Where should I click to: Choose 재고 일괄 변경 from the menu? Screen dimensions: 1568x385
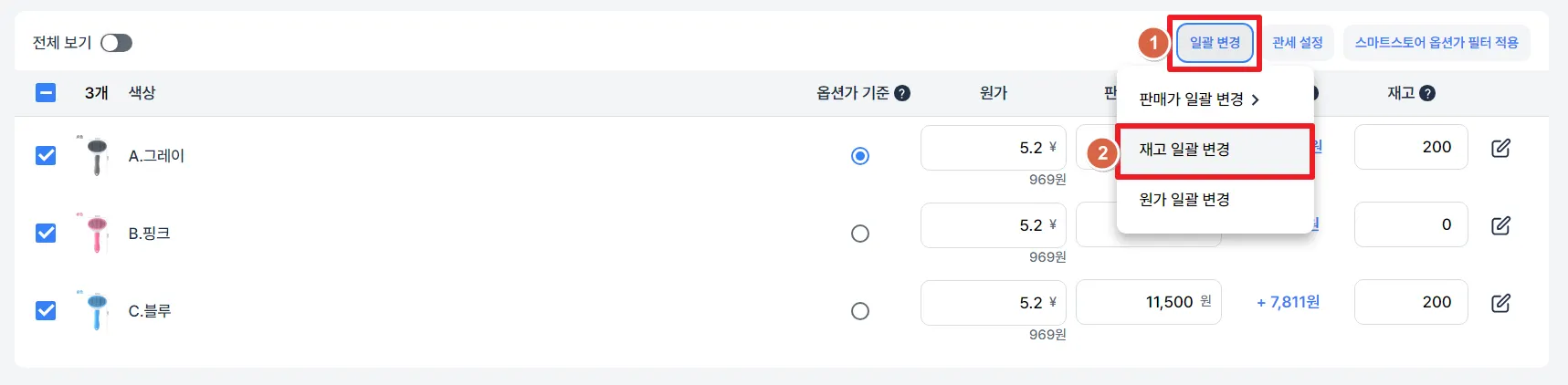click(x=1184, y=150)
